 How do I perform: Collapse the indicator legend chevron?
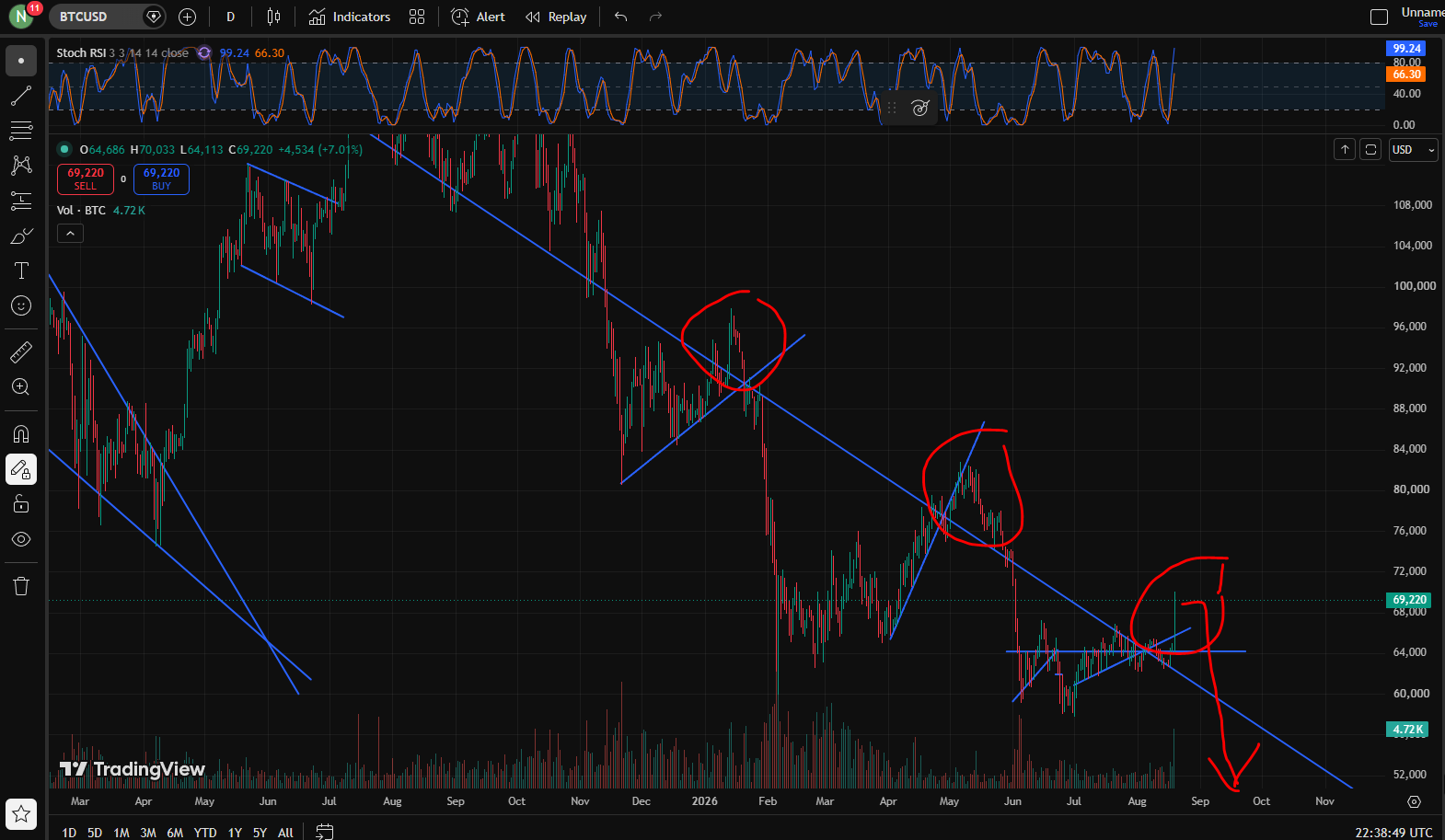click(x=70, y=234)
